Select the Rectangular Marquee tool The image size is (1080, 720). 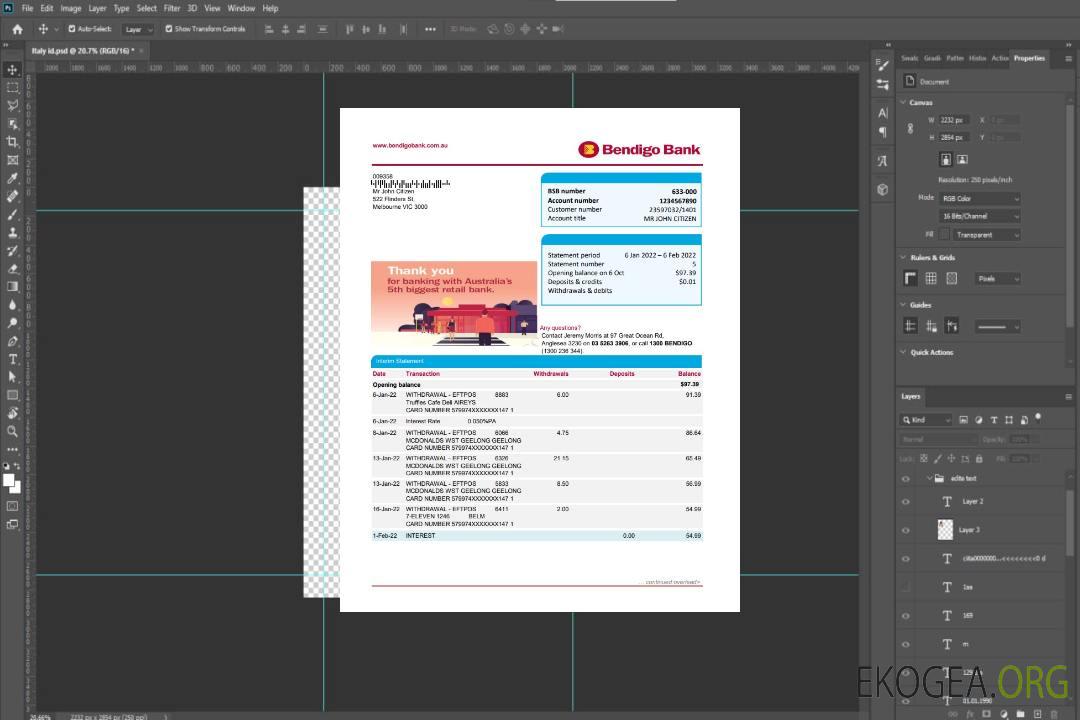[12, 88]
